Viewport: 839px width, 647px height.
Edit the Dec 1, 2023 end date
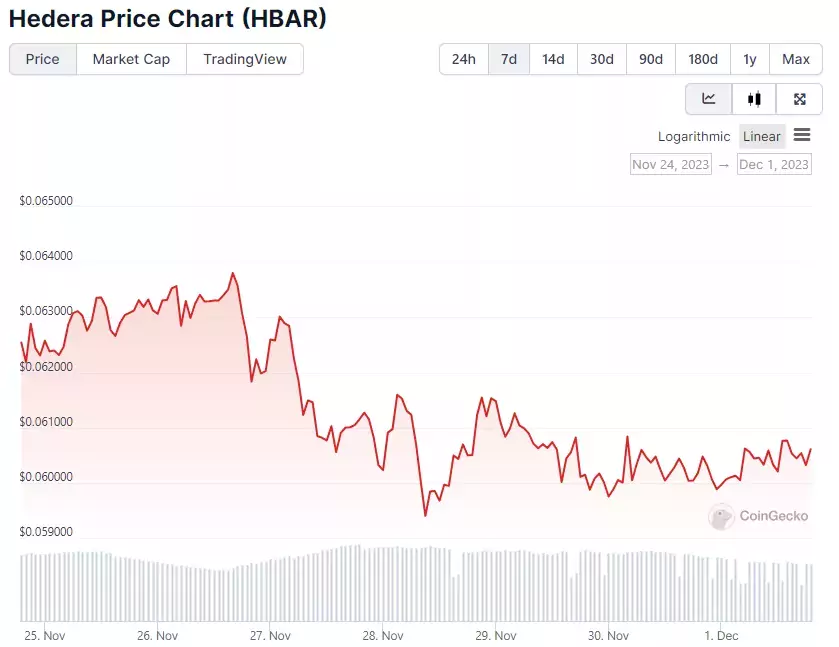pyautogui.click(x=774, y=164)
